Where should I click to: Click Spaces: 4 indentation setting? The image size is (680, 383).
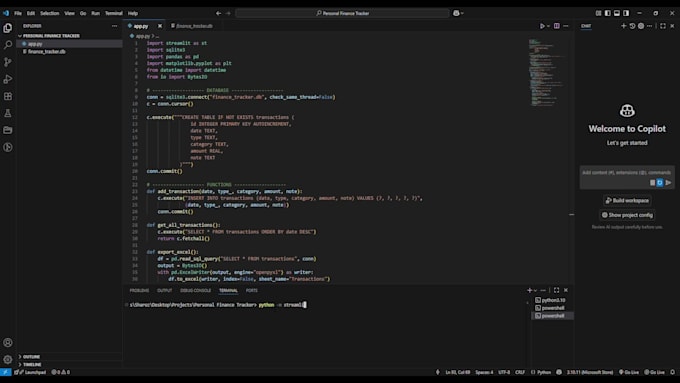point(484,372)
